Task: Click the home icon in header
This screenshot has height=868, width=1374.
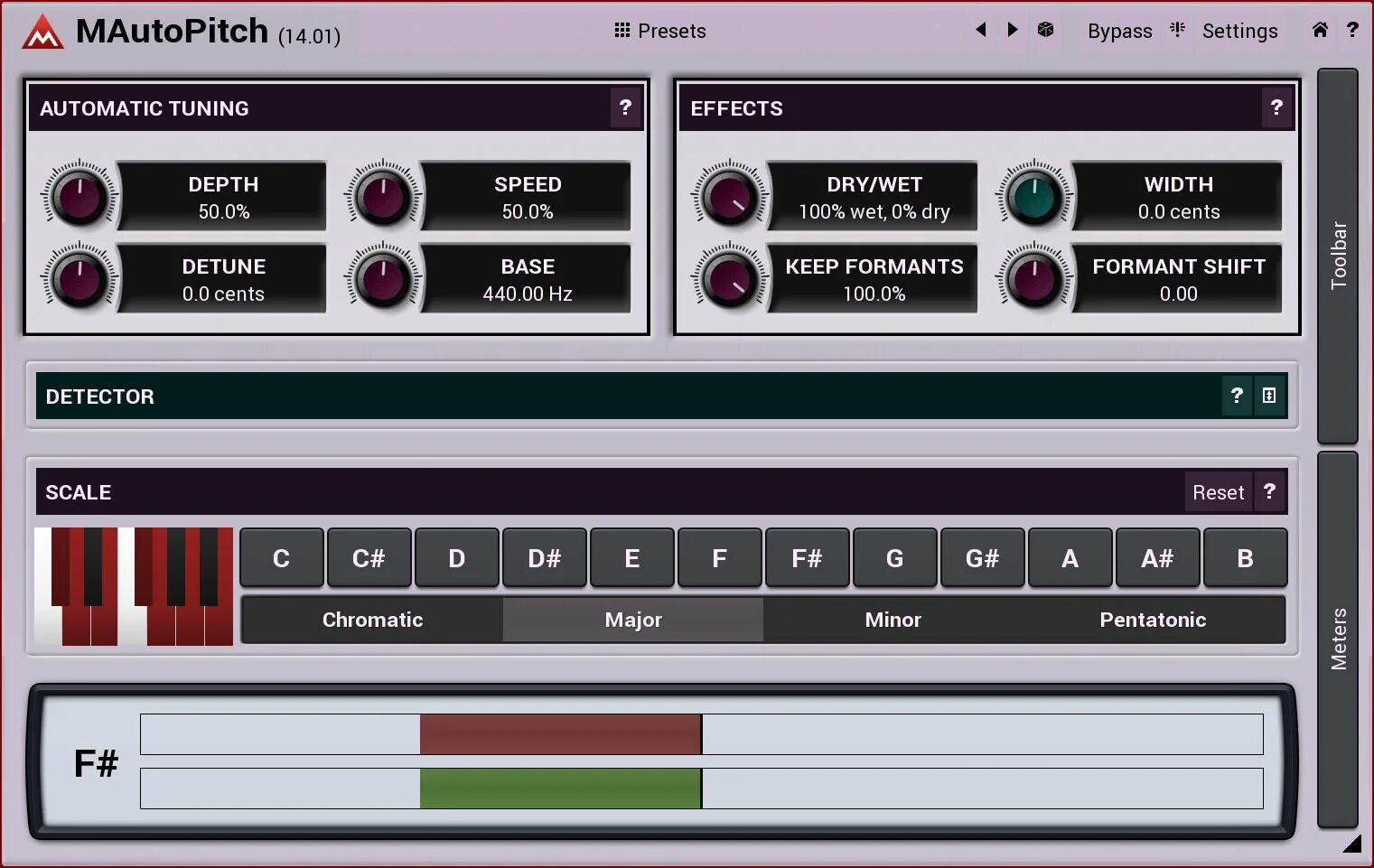Action: coord(1320,30)
